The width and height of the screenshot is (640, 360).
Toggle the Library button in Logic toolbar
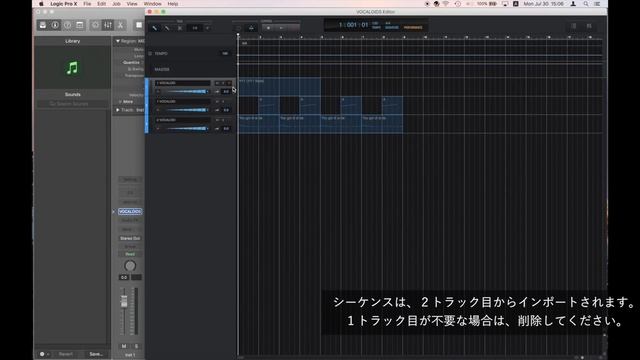(43, 25)
